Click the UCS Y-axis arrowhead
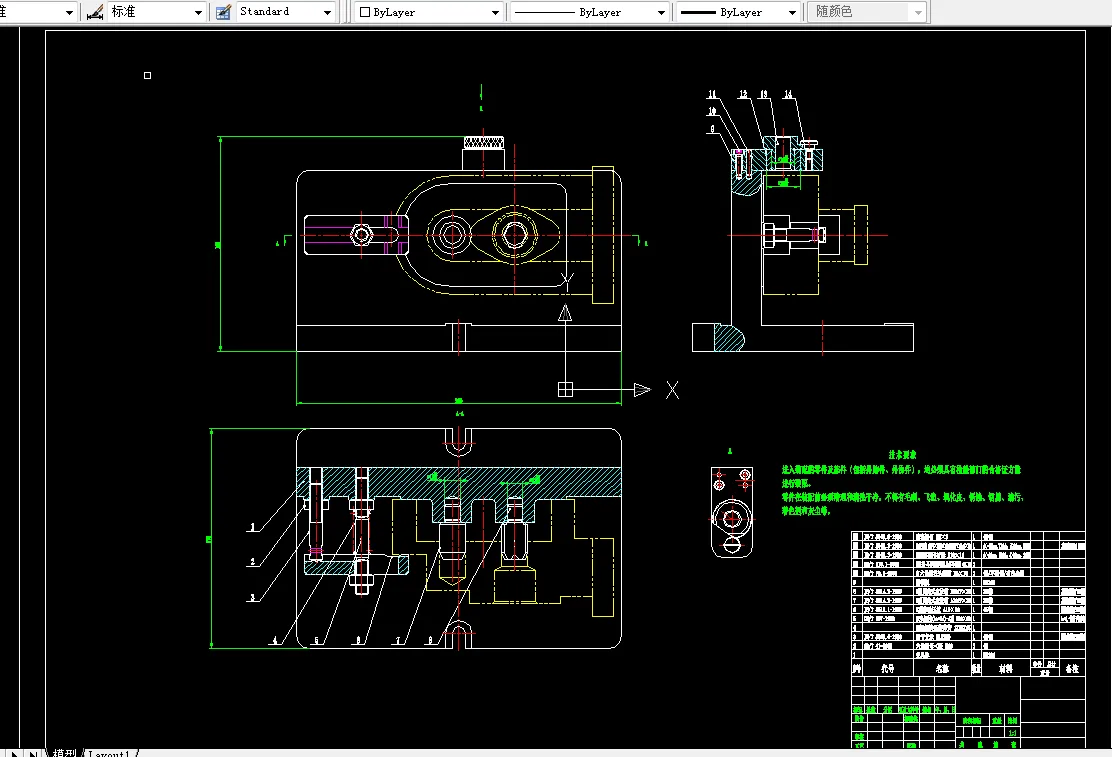1112x757 pixels. click(565, 312)
